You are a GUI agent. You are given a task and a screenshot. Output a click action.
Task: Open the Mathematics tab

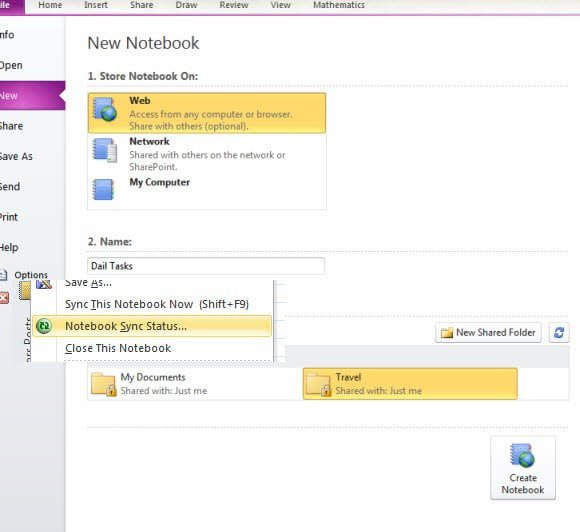pyautogui.click(x=339, y=5)
